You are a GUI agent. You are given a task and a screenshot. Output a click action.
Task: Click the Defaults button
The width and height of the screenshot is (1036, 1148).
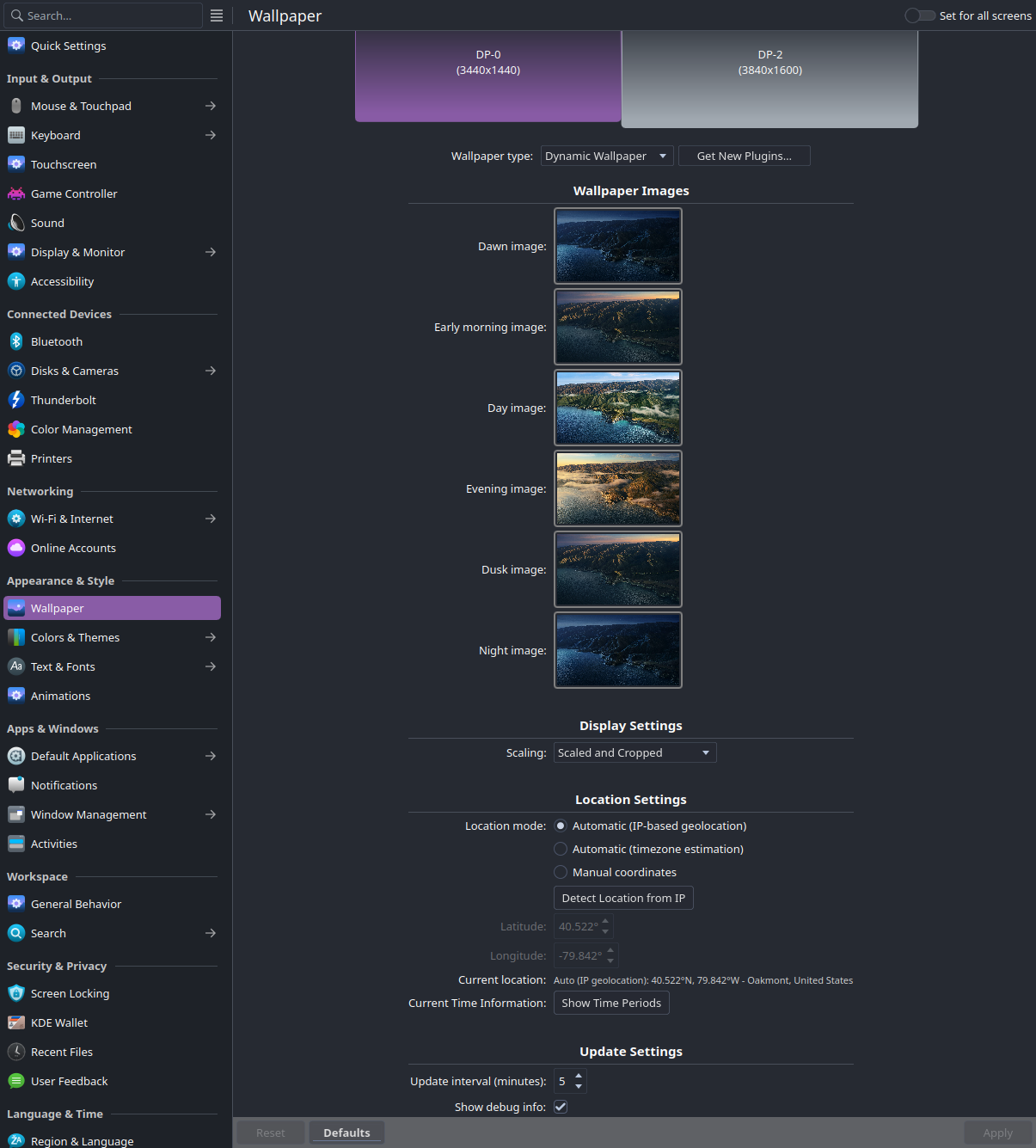(346, 1133)
